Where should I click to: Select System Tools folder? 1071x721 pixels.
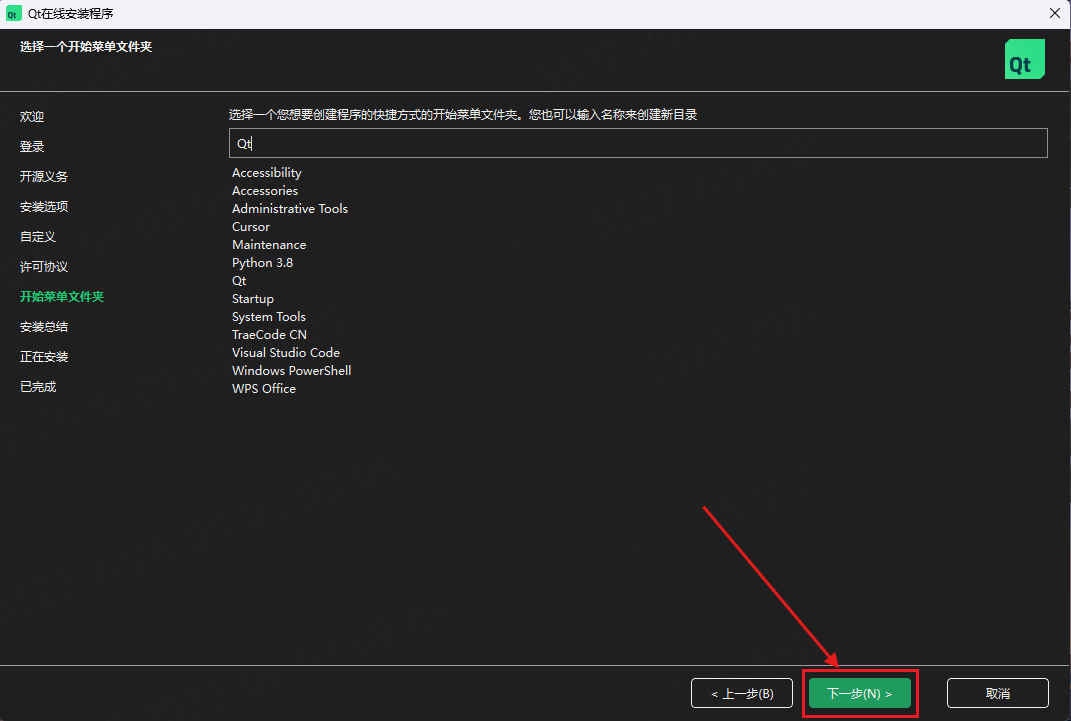[268, 317]
